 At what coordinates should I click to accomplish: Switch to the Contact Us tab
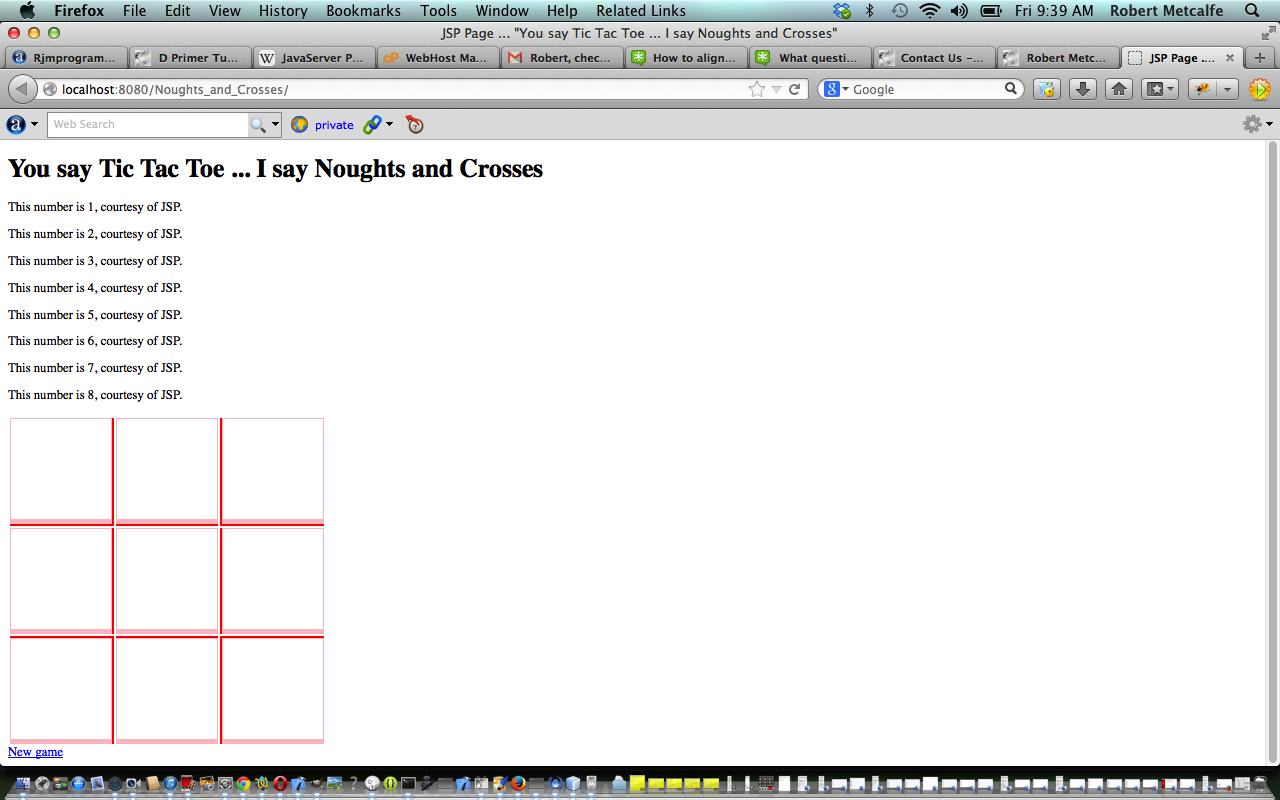click(x=934, y=58)
